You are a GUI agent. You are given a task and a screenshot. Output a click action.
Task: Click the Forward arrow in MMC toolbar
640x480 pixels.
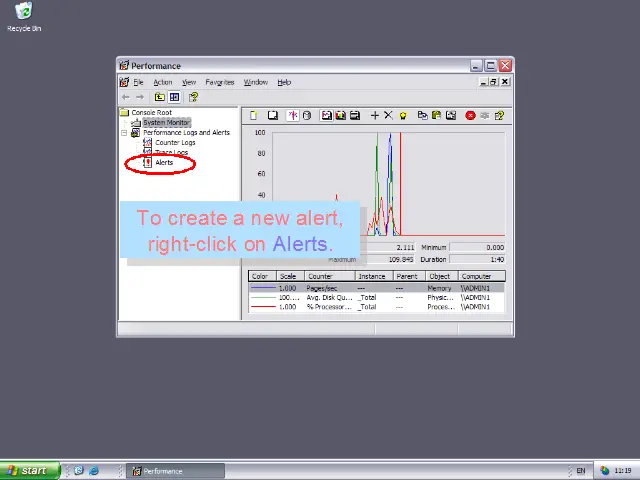tap(140, 97)
